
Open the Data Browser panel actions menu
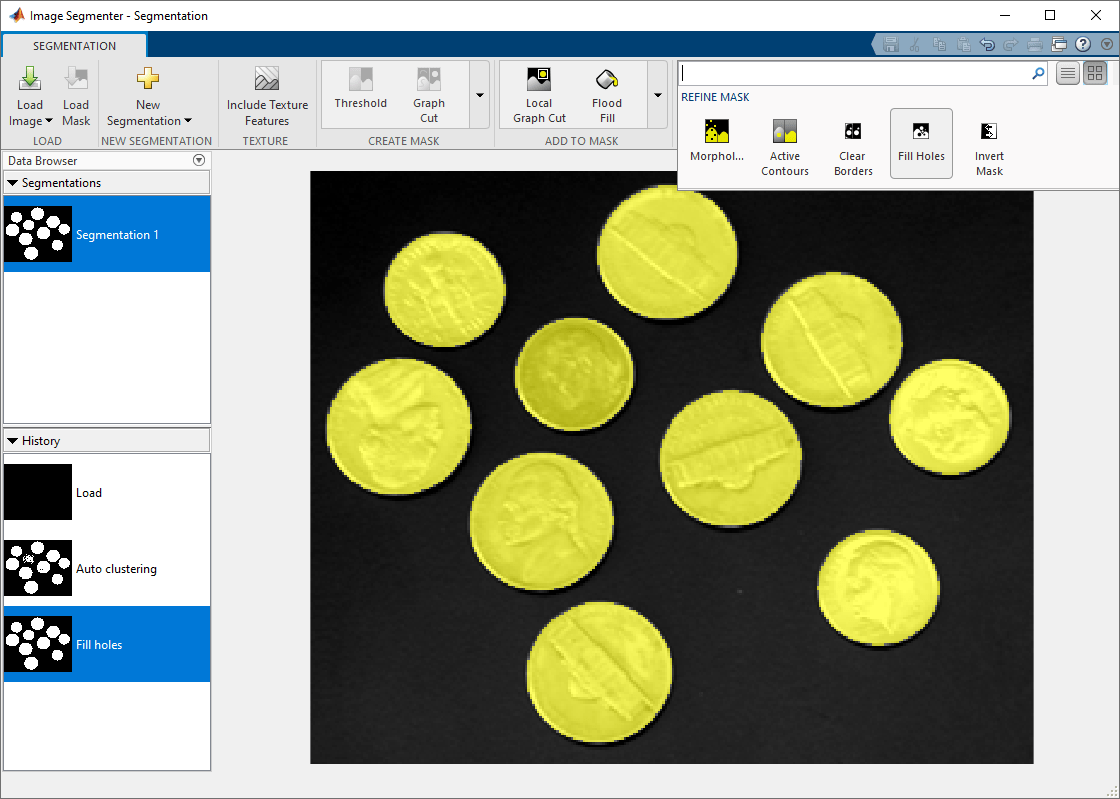tap(199, 161)
